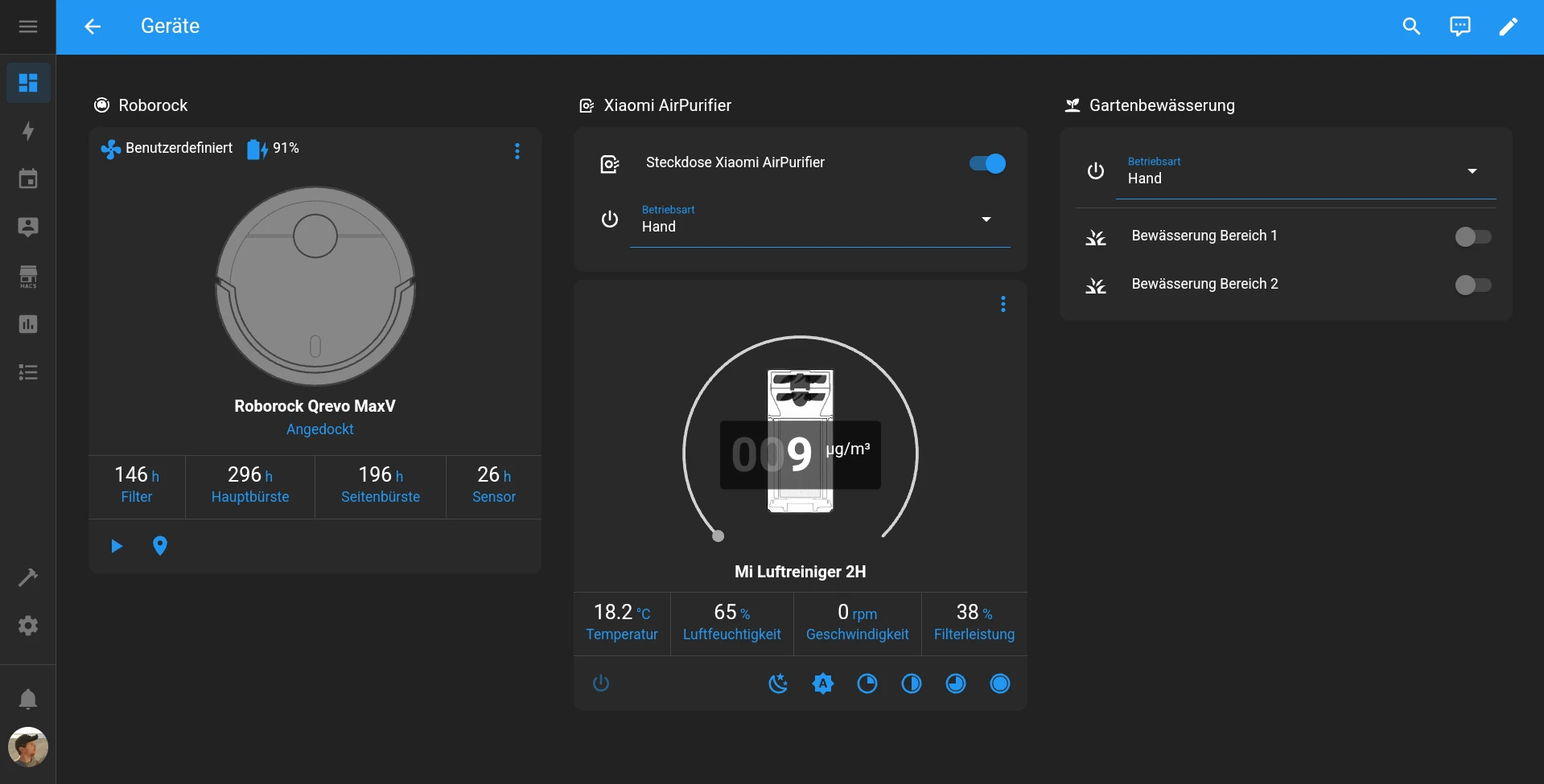Click the 26 h Sensor stat
This screenshot has width=1544, height=784.
click(494, 485)
